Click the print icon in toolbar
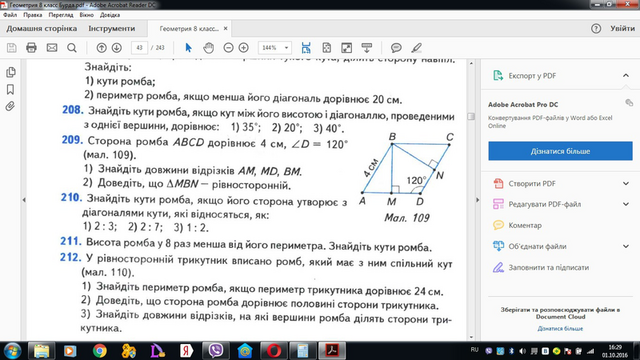The width and height of the screenshot is (640, 360). coord(31,48)
